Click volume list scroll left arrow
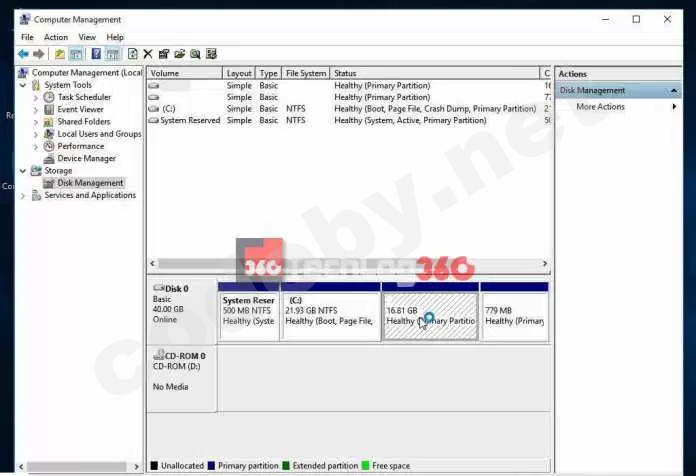Screen dimensions: 696x476 (x=153, y=264)
